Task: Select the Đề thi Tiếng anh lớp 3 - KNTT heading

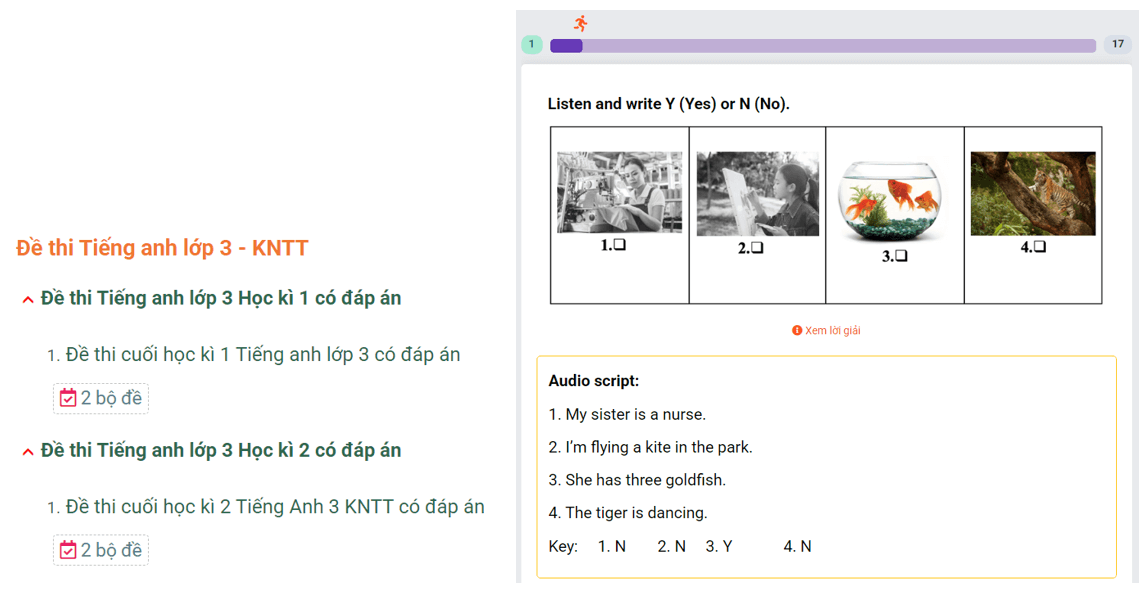Action: pos(162,248)
